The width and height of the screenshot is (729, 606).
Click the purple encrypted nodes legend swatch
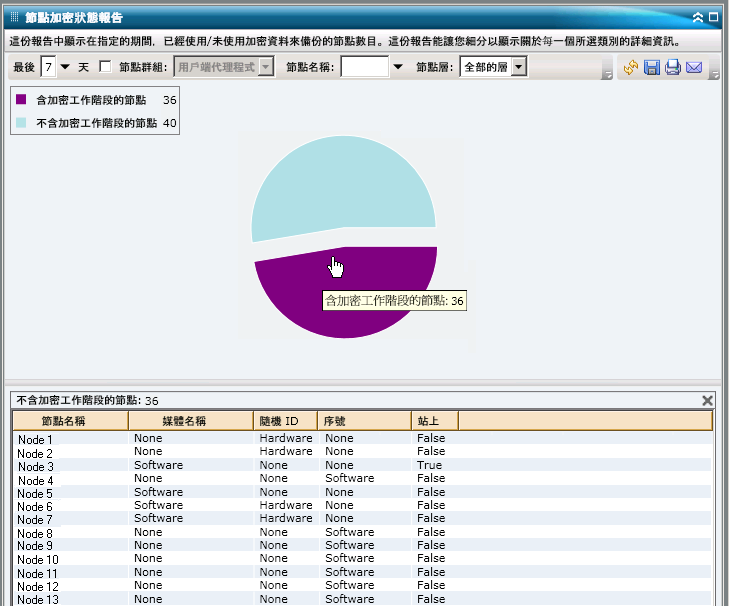pos(21,100)
